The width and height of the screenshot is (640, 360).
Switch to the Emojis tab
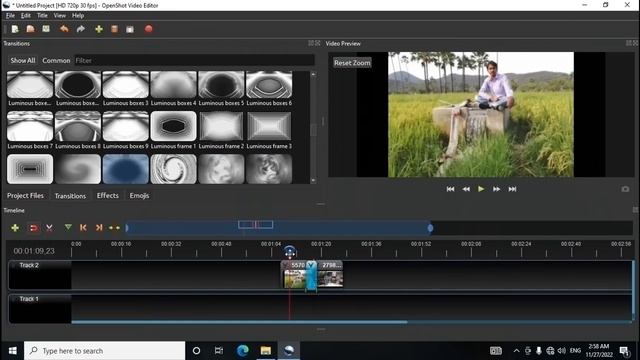(139, 196)
